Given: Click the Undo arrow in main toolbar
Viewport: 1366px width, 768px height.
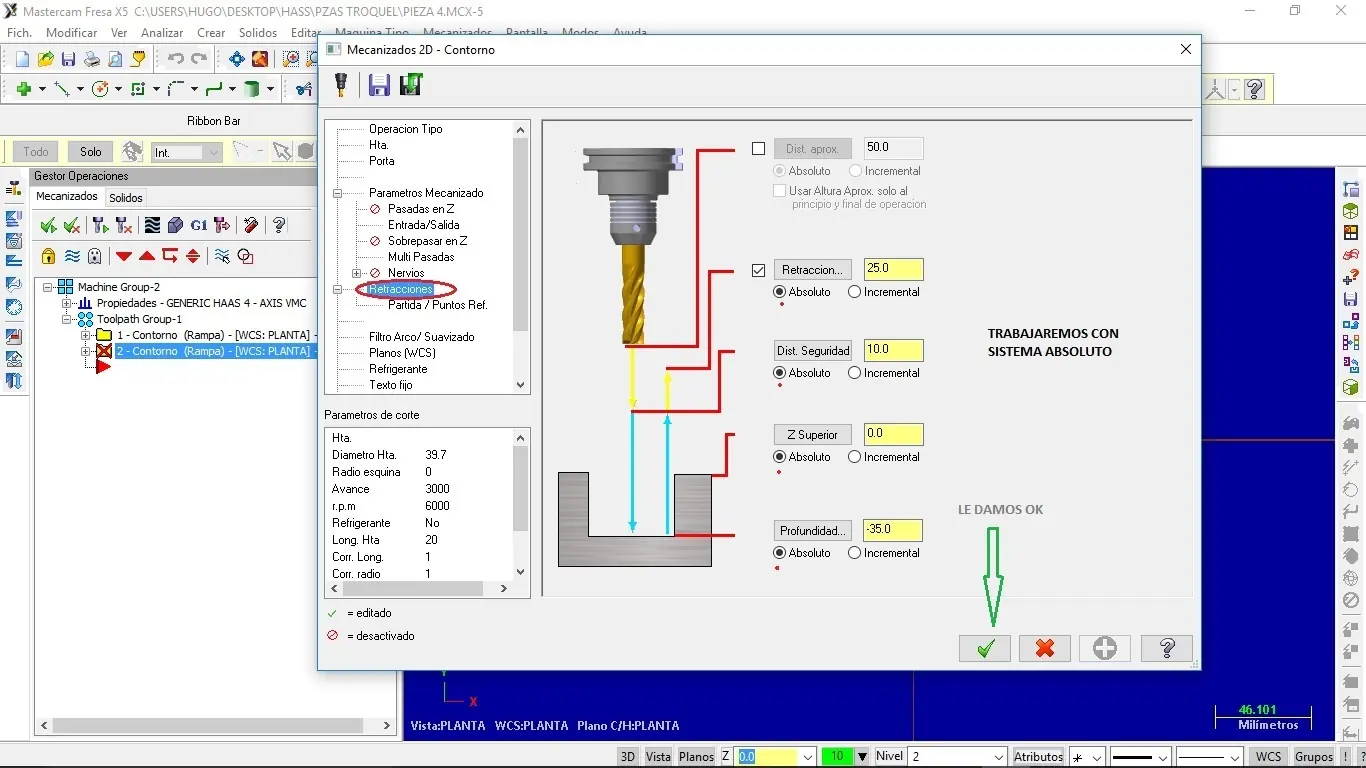Looking at the screenshot, I should coord(176,60).
